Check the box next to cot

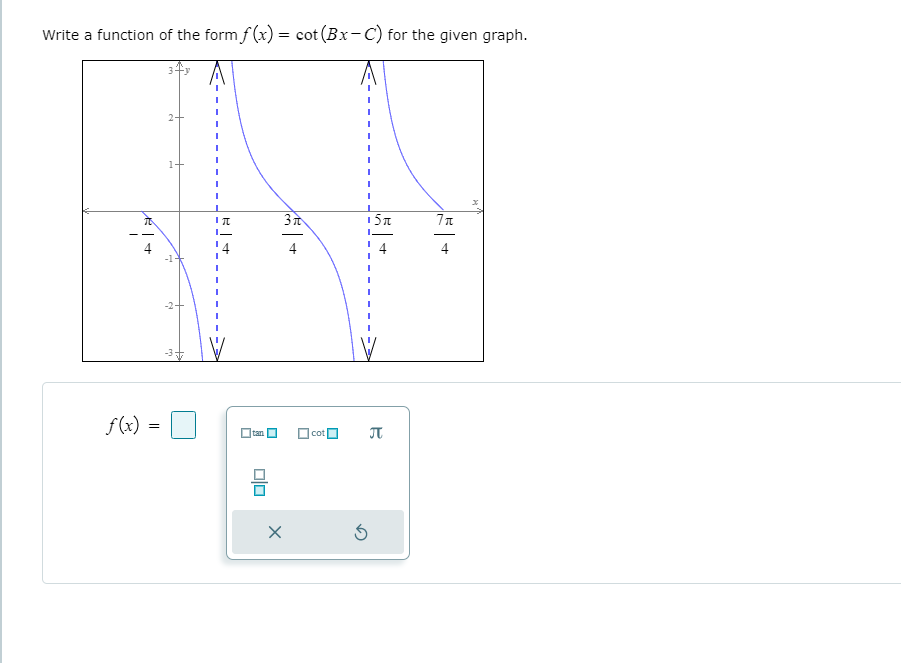click(x=303, y=433)
